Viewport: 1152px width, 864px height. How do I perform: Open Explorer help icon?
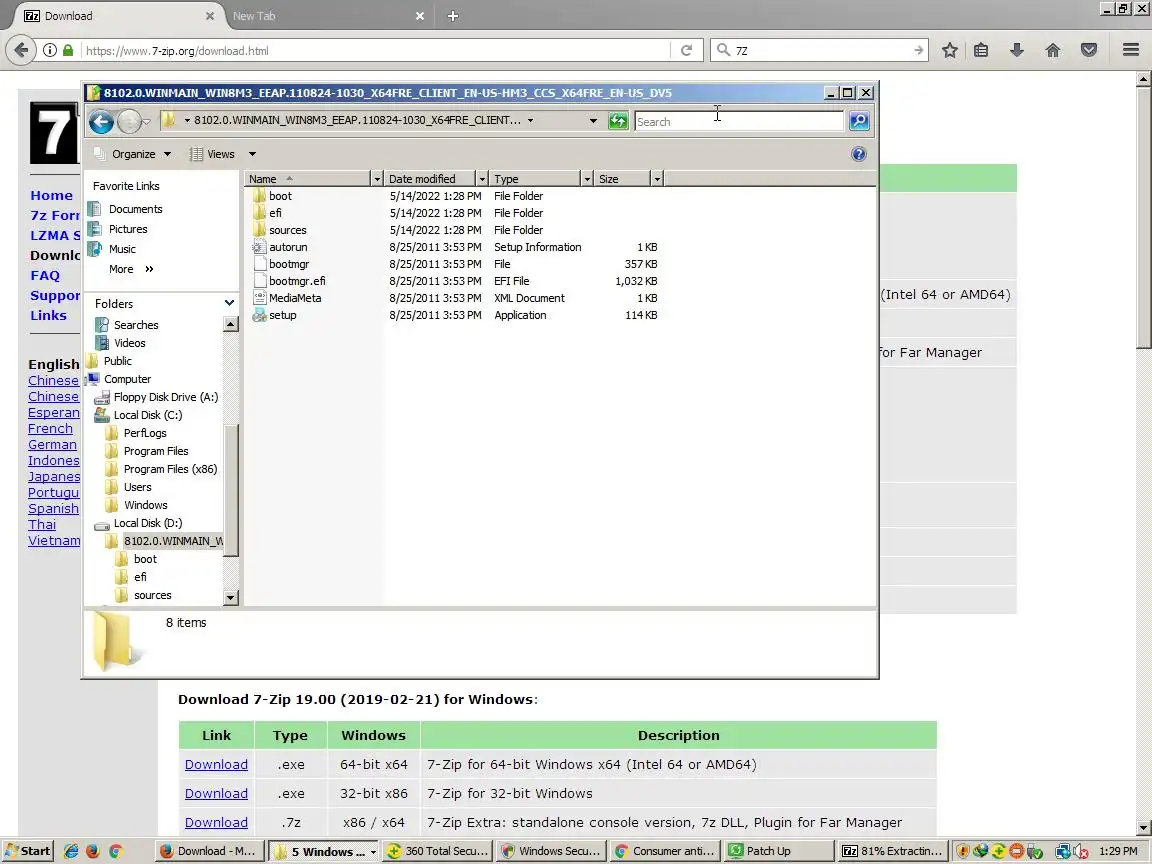(x=859, y=154)
